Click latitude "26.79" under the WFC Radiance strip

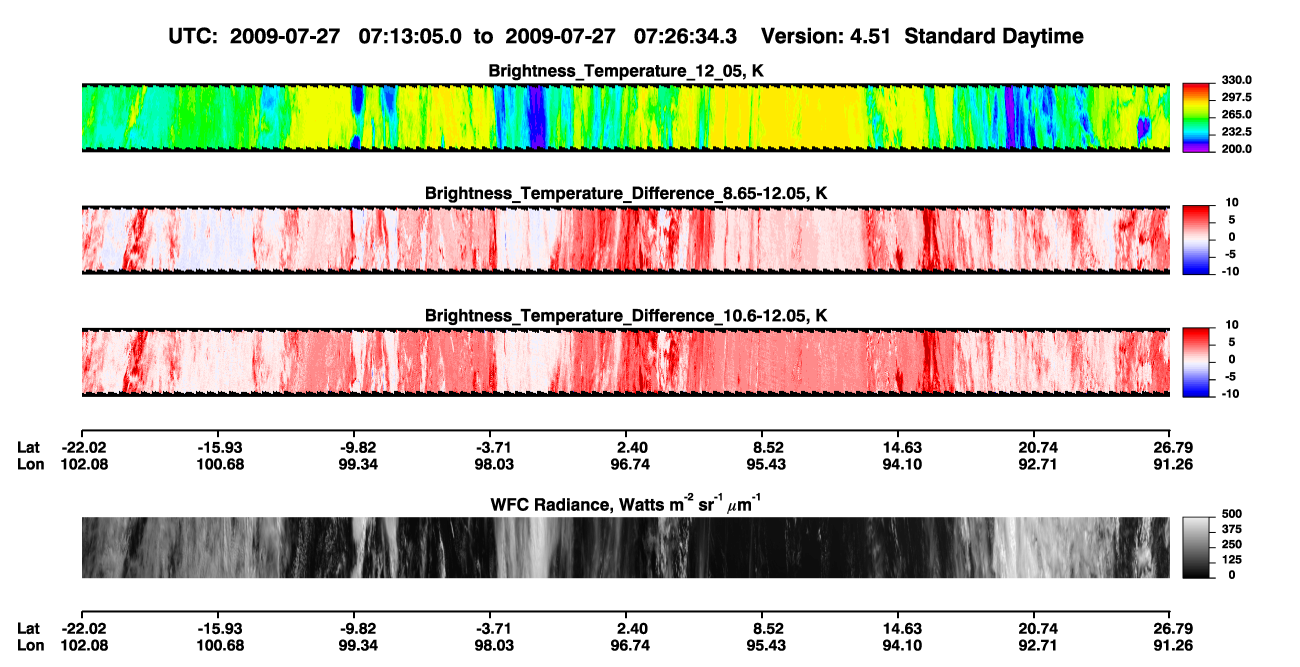(x=1169, y=628)
